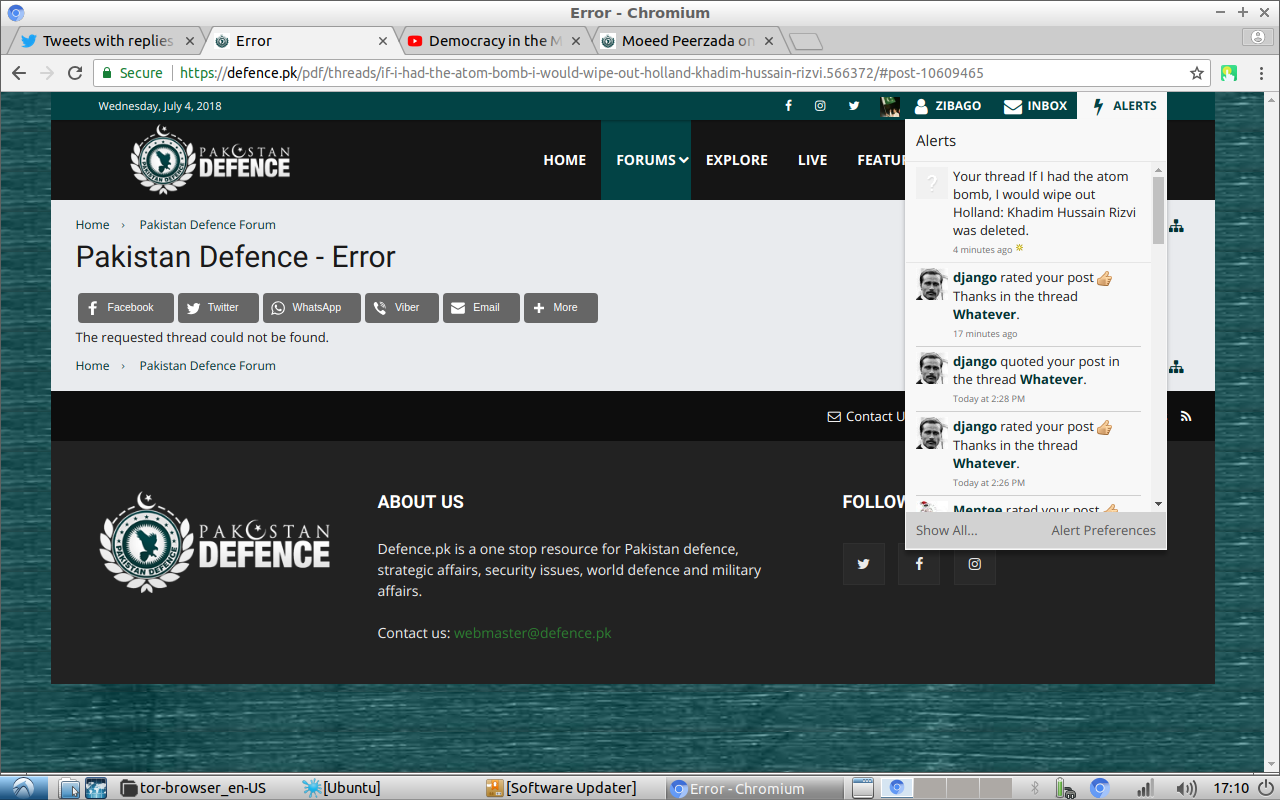Click the webmaster@defence.pk email link

pyautogui.click(x=533, y=633)
